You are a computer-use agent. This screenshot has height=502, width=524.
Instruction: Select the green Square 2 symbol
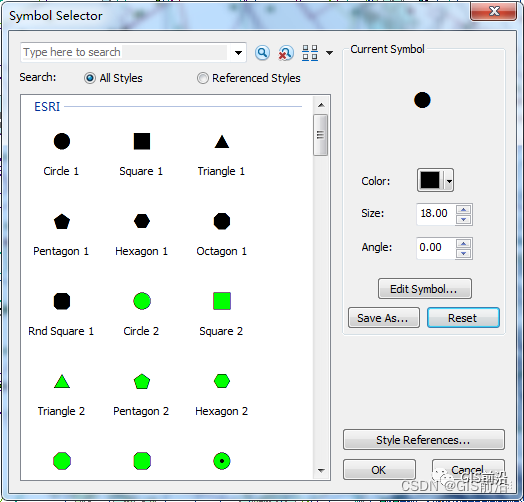coord(222,301)
